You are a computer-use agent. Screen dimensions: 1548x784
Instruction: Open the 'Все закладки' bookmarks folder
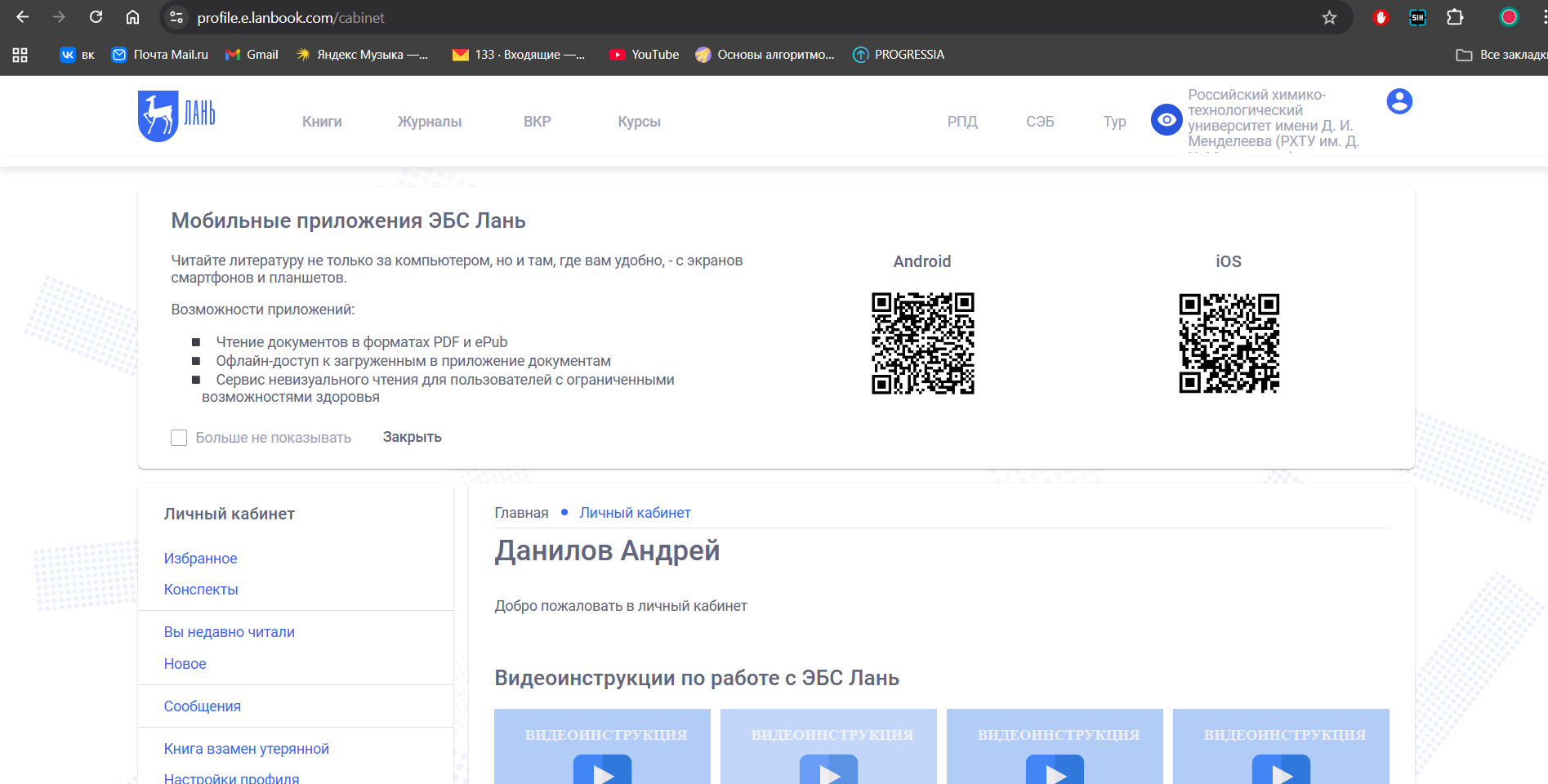[1501, 55]
